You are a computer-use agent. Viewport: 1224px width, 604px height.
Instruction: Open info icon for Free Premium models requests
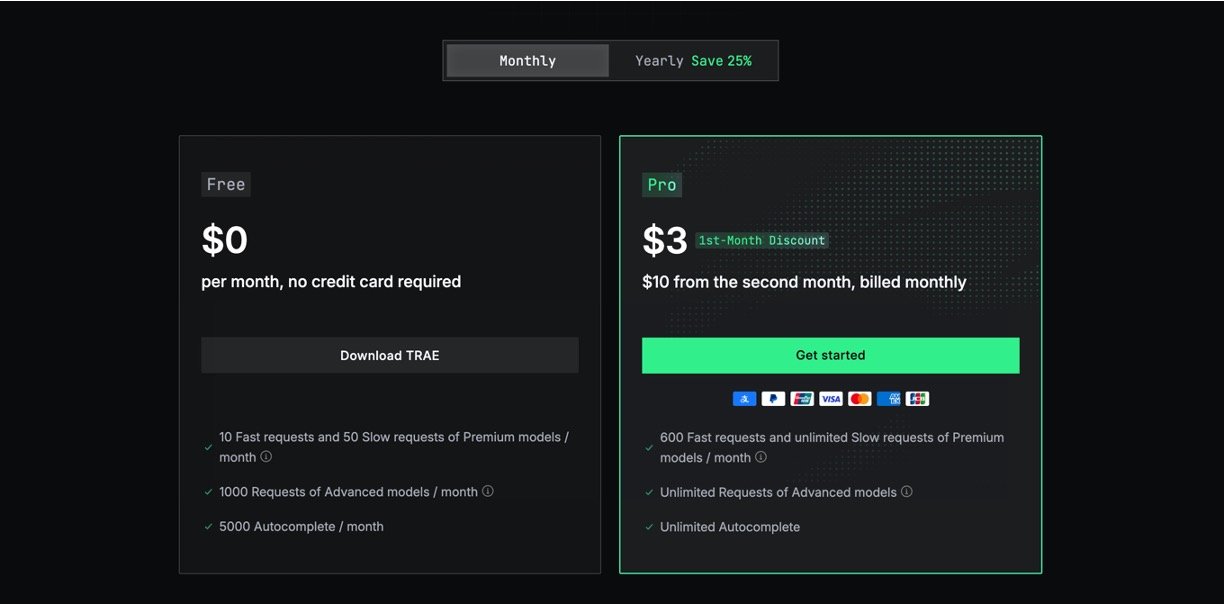point(266,457)
